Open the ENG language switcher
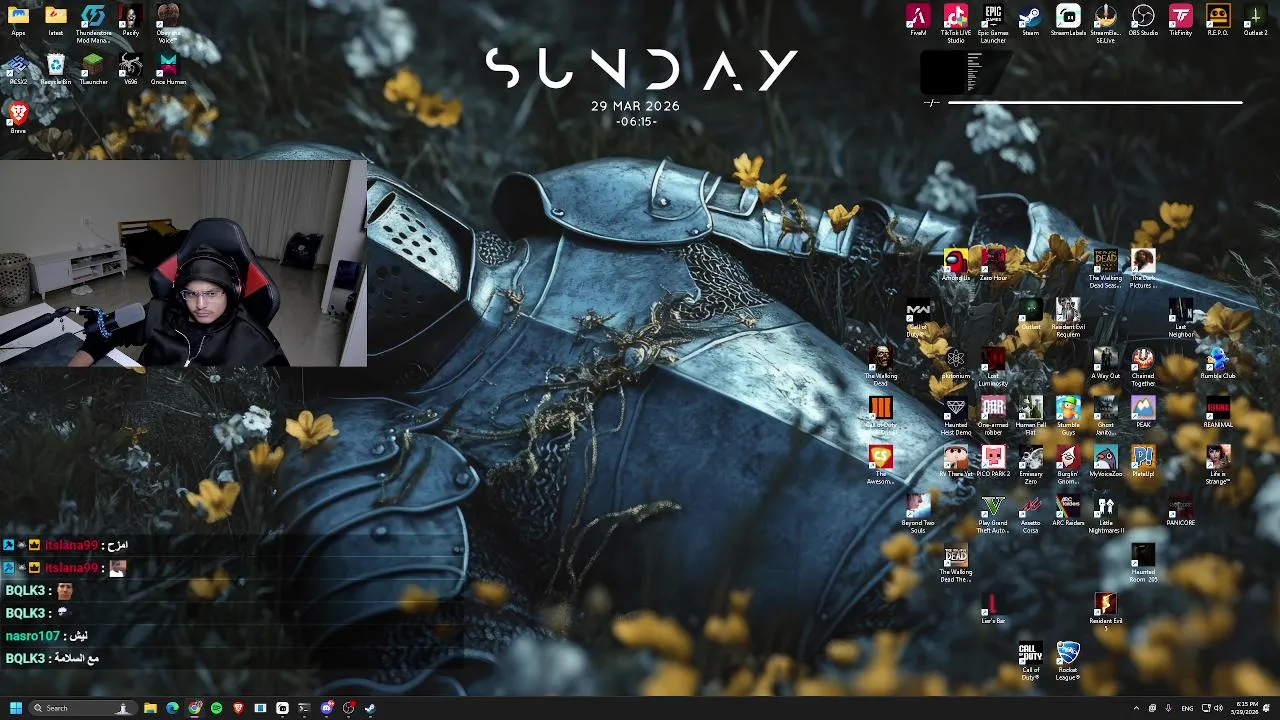Image resolution: width=1280 pixels, height=720 pixels. point(1188,708)
